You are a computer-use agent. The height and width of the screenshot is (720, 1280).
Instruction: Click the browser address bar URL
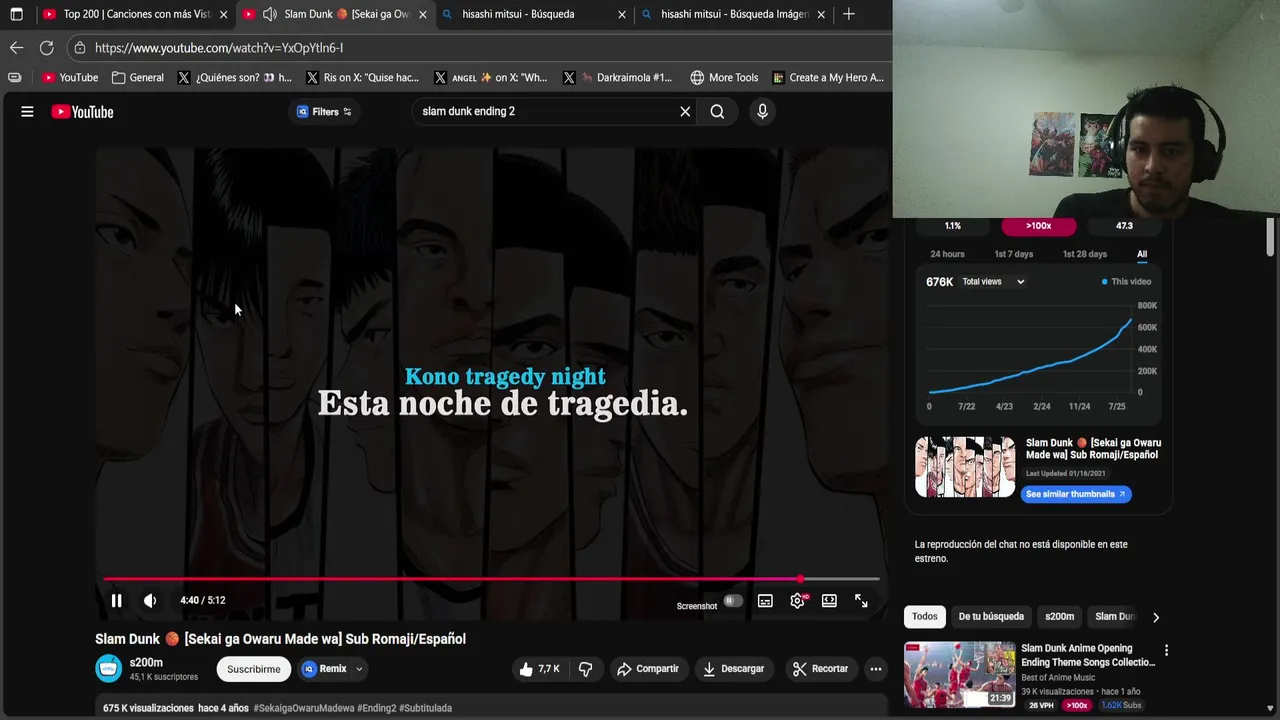(219, 47)
